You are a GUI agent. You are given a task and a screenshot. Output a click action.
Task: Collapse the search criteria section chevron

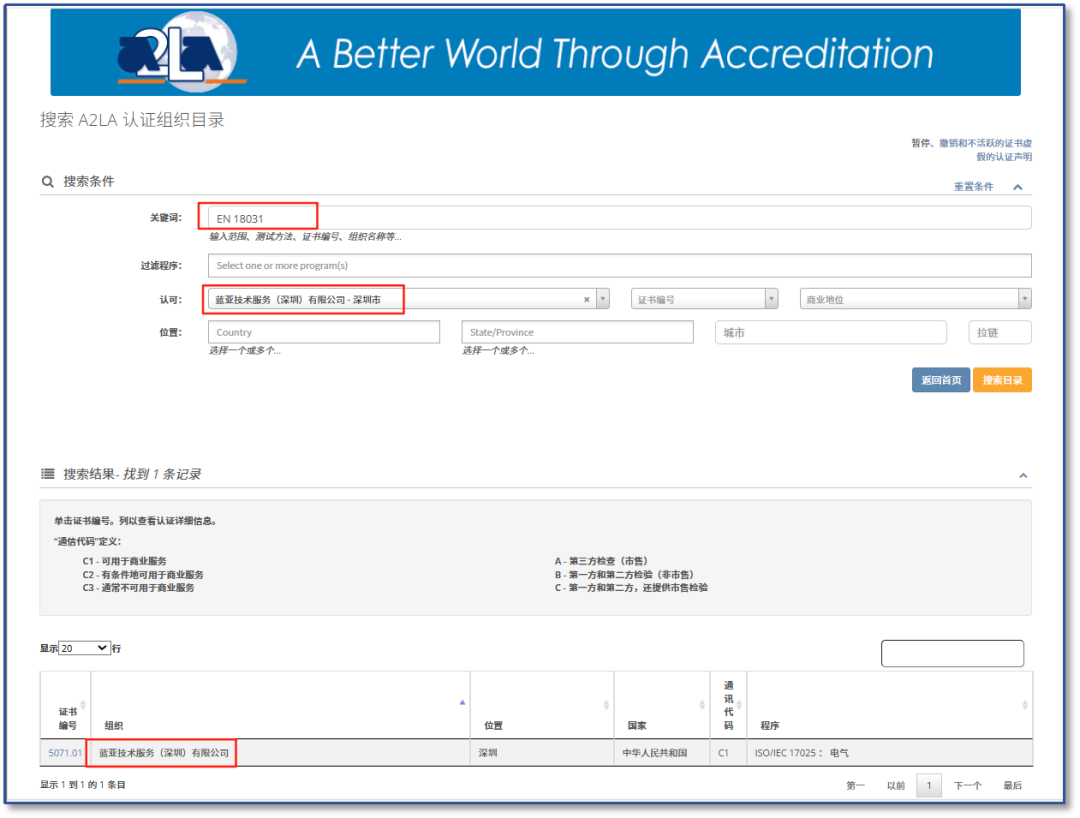coord(1018,187)
